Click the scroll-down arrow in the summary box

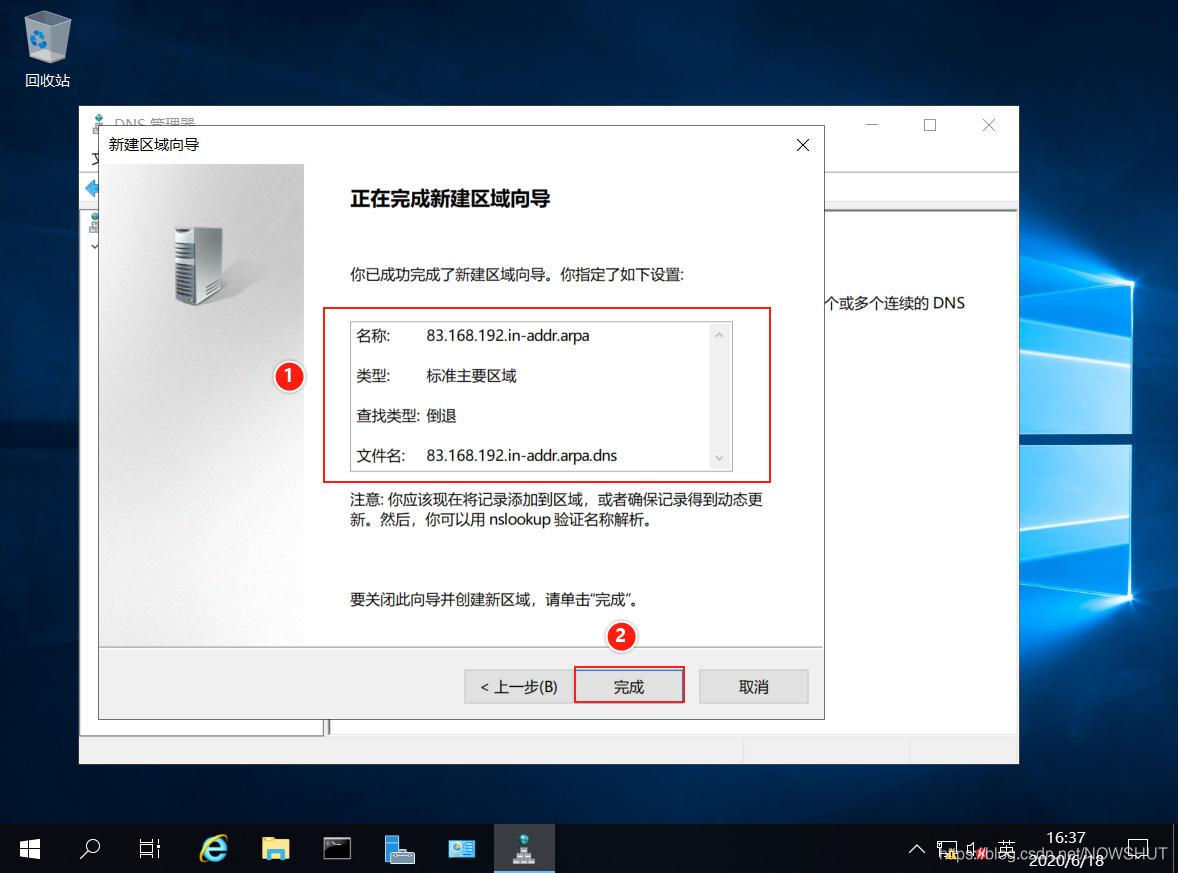click(x=719, y=458)
